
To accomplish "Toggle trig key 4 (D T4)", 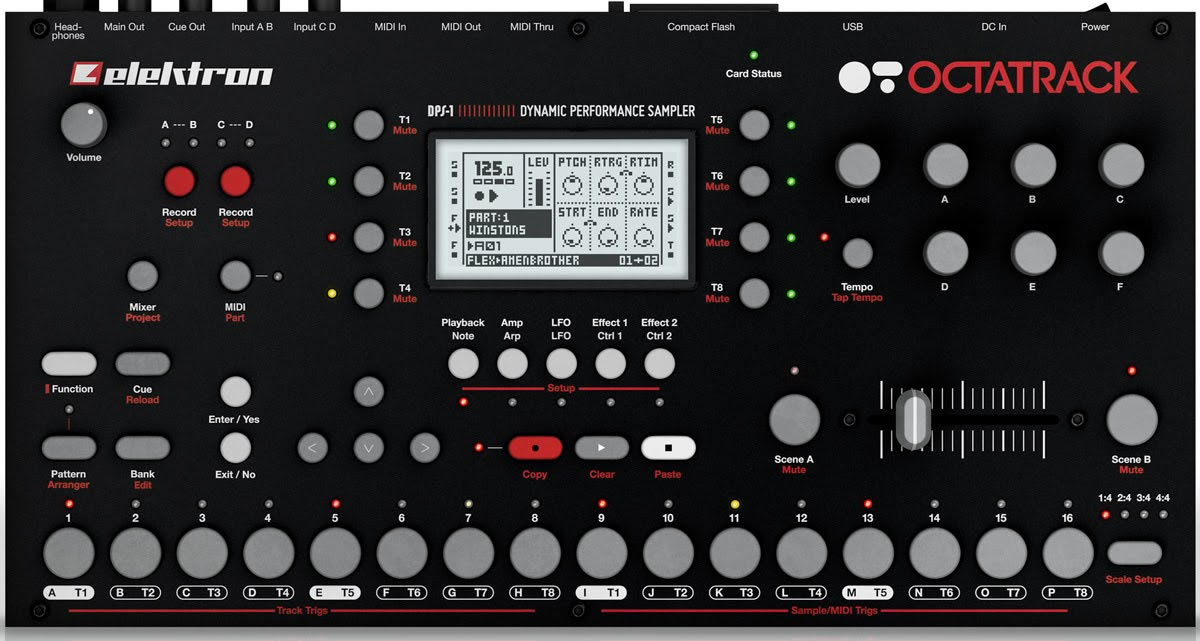I will point(268,553).
